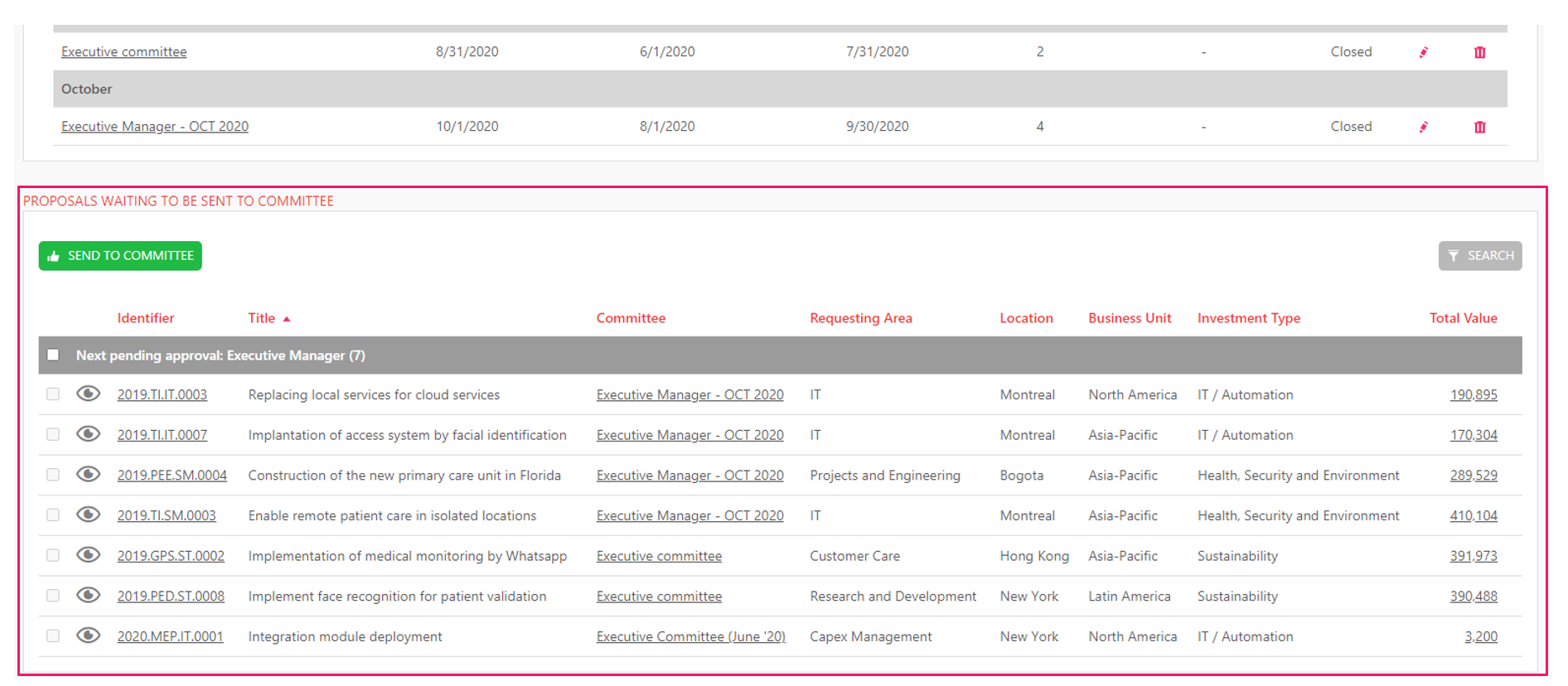
Task: Open total value 410,104 link
Action: [1474, 516]
